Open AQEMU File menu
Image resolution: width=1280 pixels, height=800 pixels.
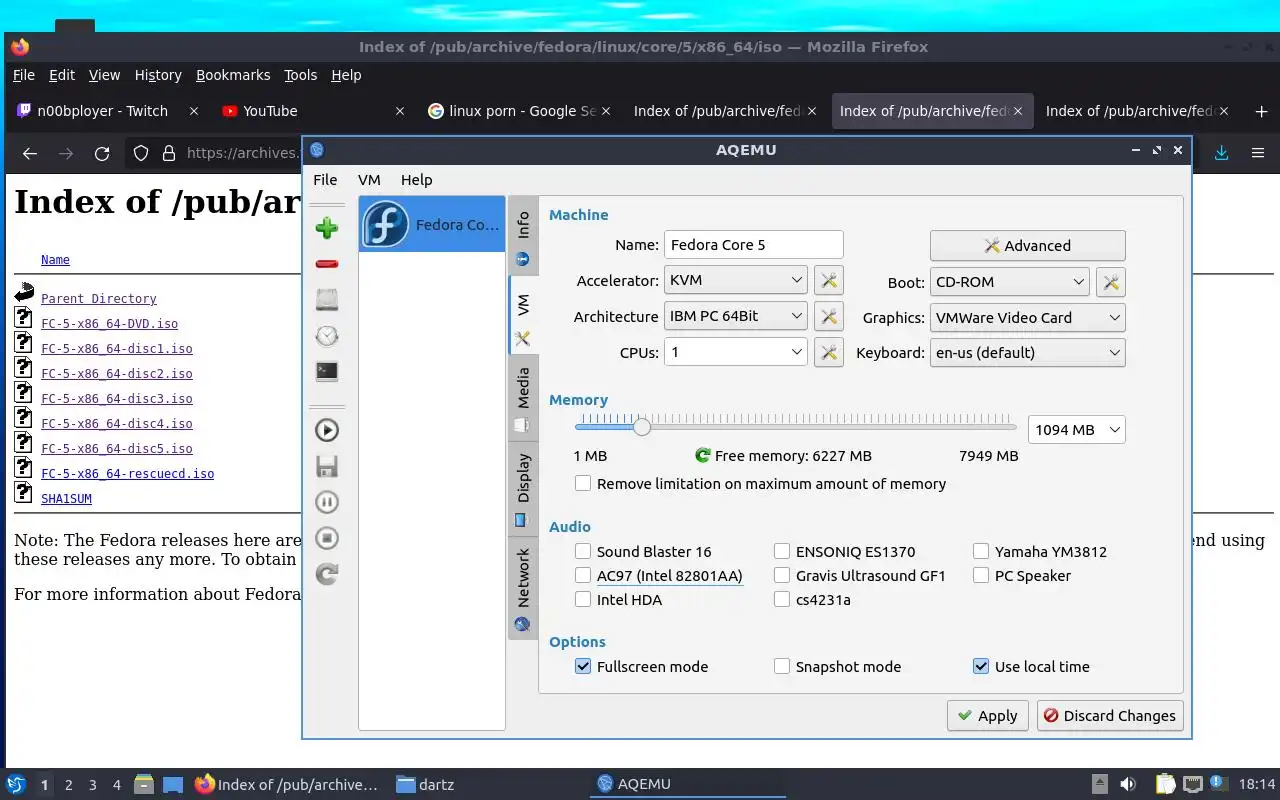coord(325,180)
